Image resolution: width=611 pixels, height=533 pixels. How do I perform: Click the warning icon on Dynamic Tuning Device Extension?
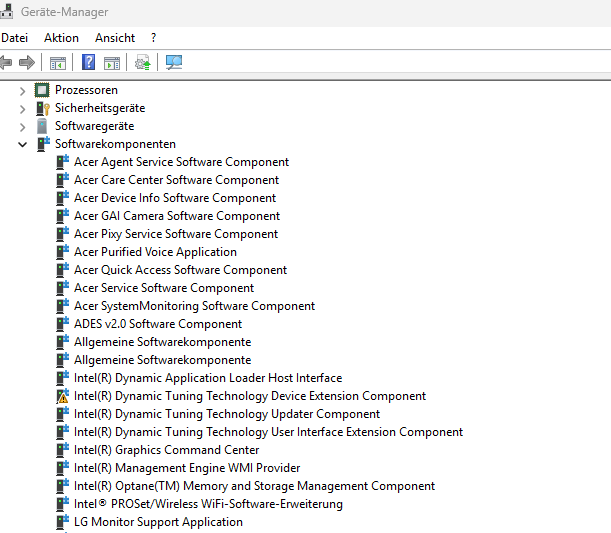[x=62, y=396]
